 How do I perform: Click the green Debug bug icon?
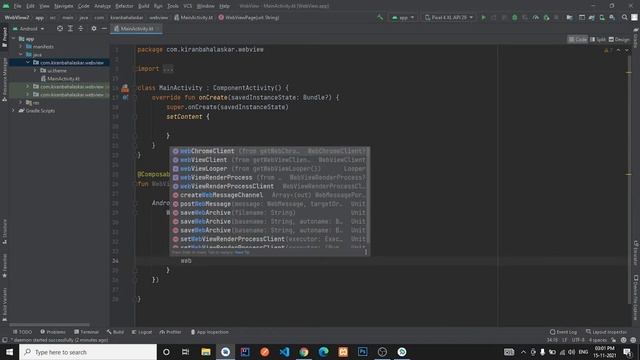[x=515, y=18]
